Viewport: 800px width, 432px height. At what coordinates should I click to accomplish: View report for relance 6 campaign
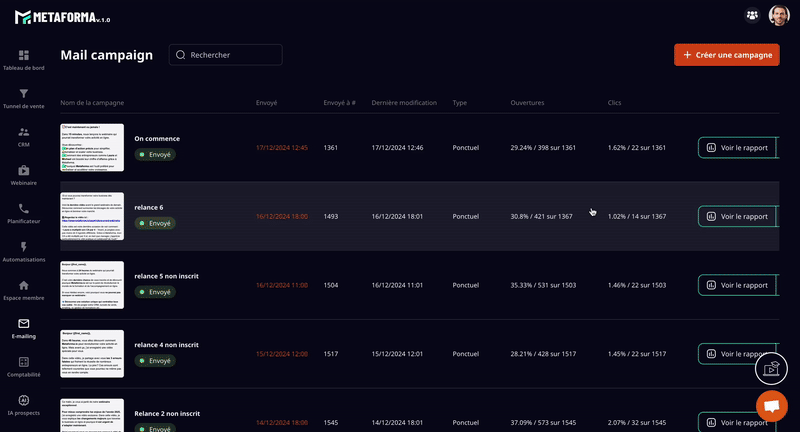point(736,216)
